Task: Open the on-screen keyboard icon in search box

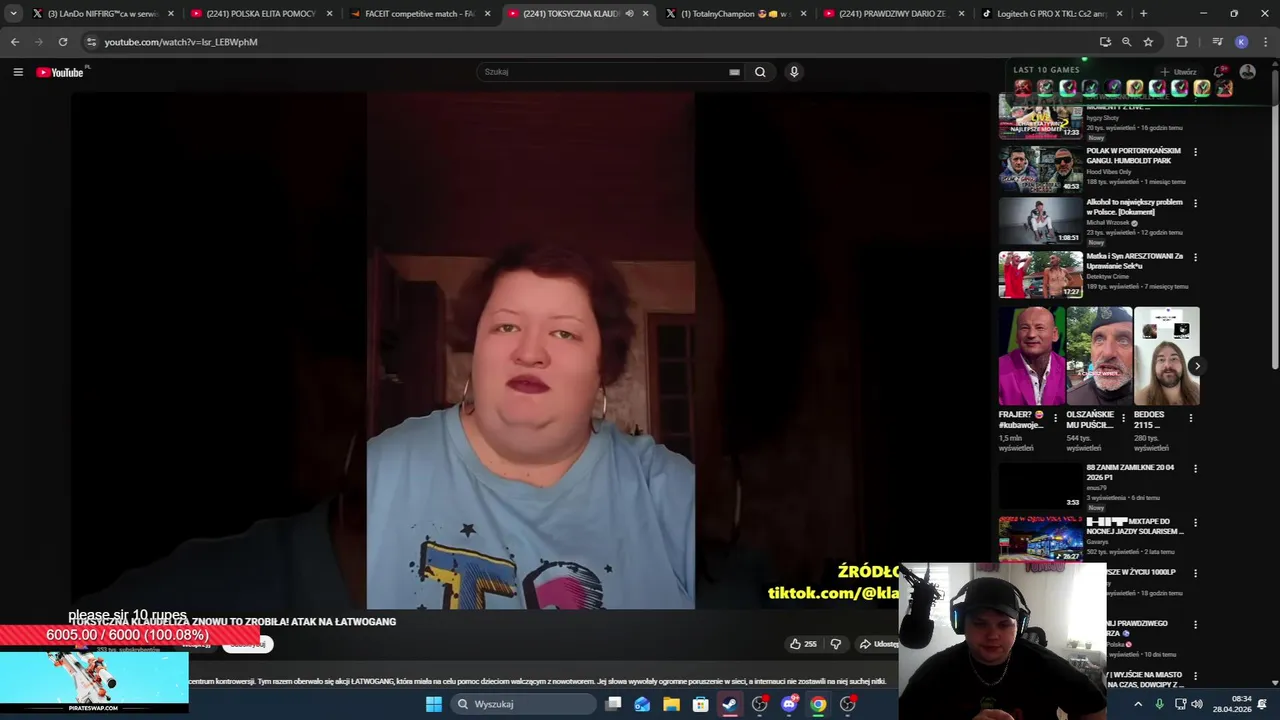Action: [x=734, y=72]
